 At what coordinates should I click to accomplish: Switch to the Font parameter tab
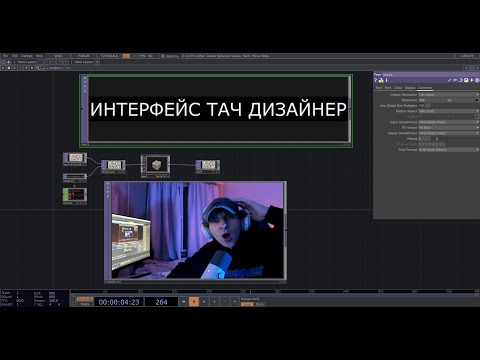click(388, 88)
